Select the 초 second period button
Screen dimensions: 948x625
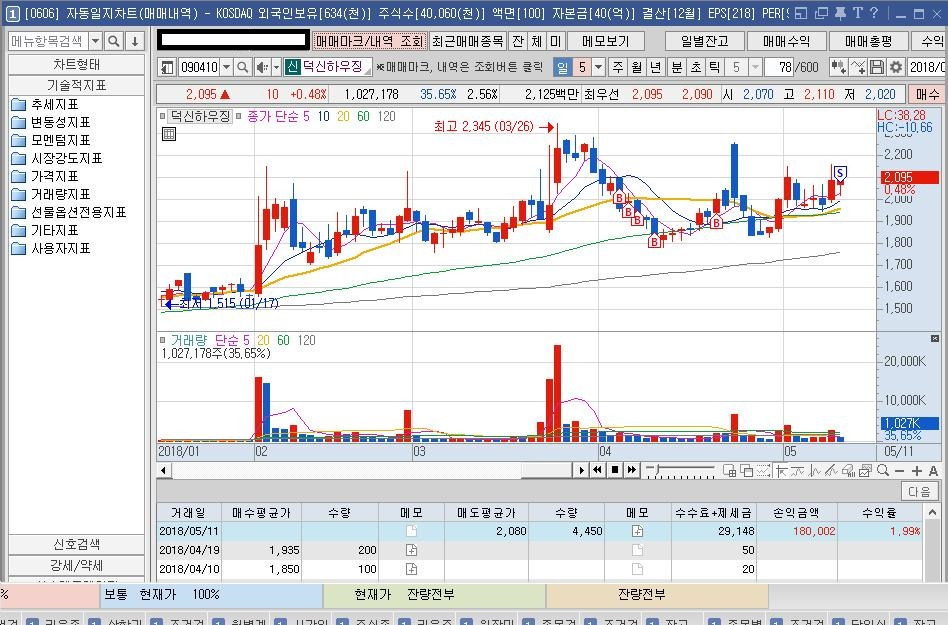point(696,67)
